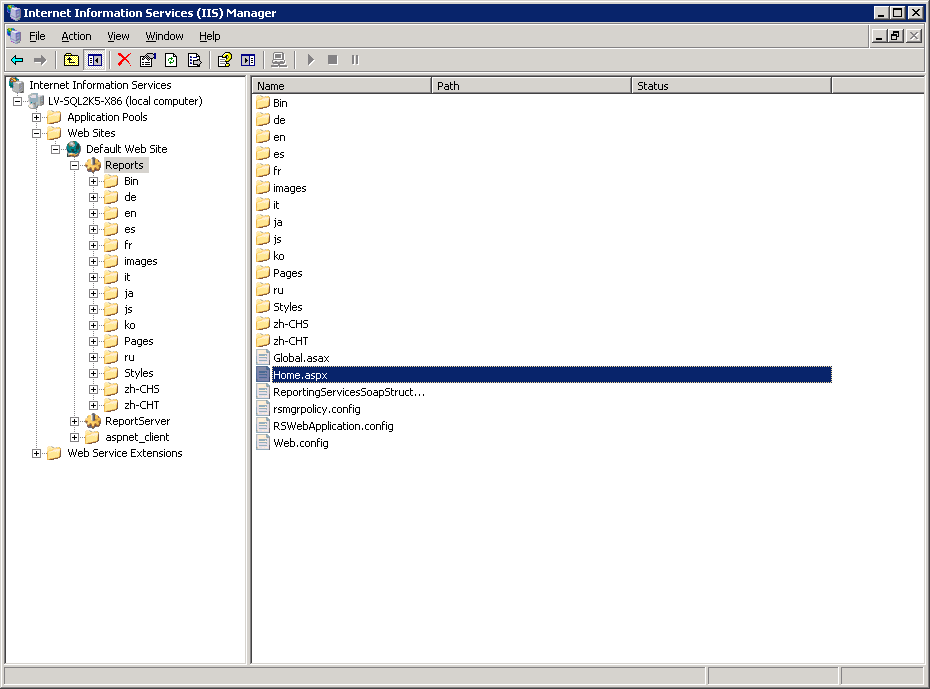The width and height of the screenshot is (930, 689).
Task: Click the red Delete toolbar icon
Action: pos(124,60)
